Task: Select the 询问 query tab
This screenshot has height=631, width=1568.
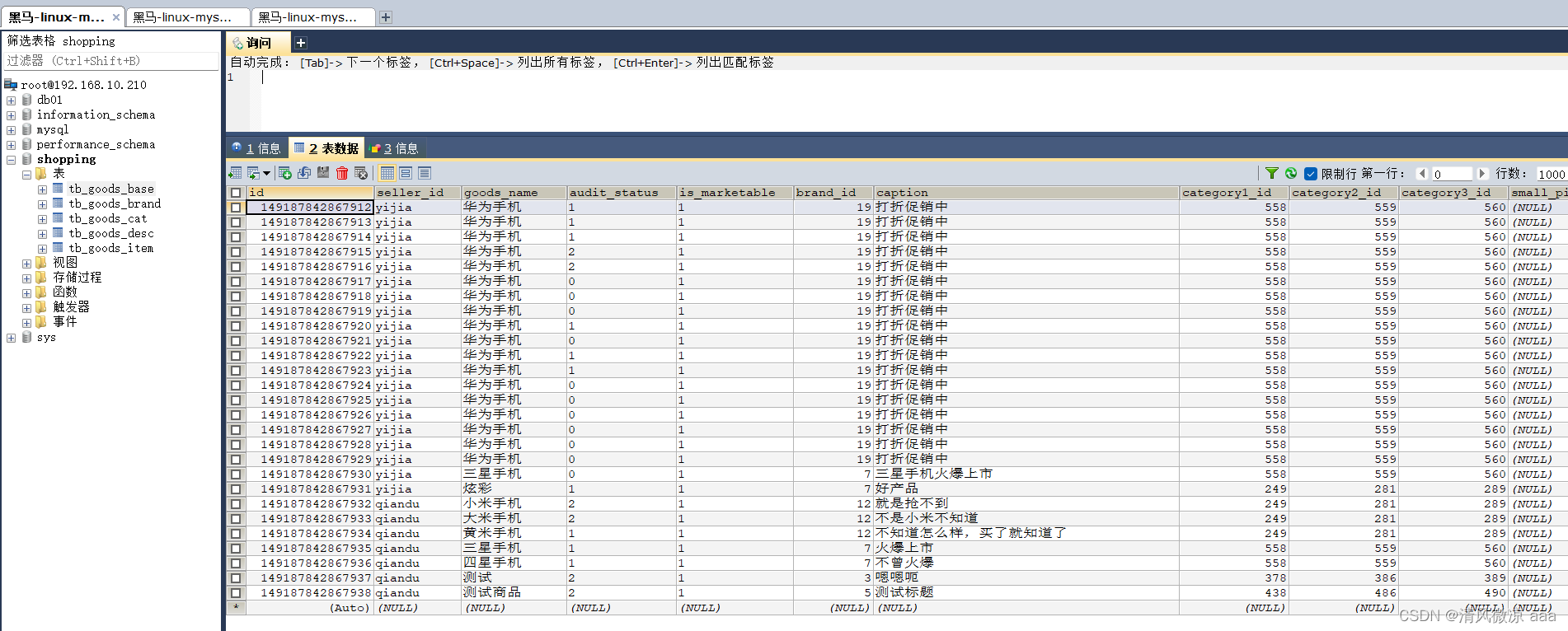Action: pos(258,43)
